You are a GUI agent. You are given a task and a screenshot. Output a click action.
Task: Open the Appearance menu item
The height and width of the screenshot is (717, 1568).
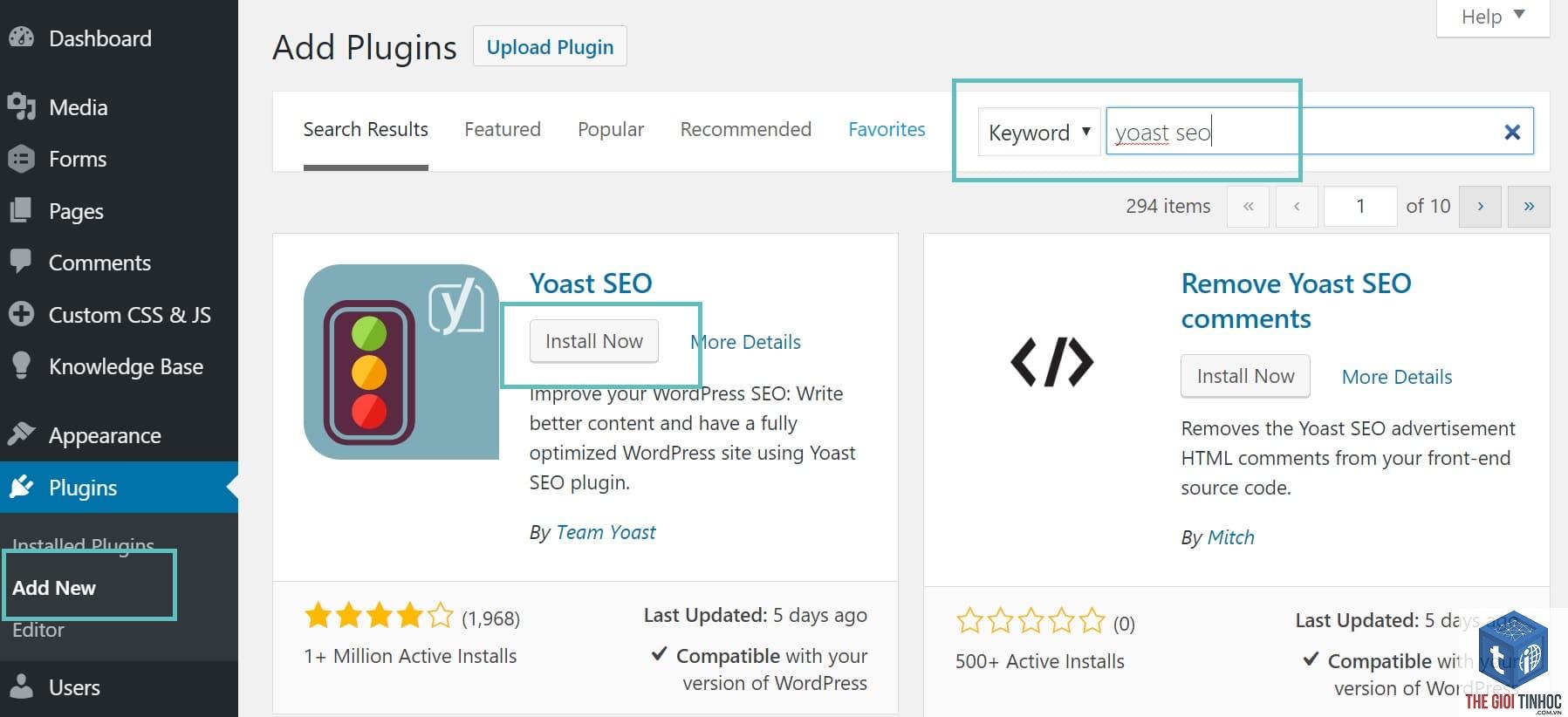pyautogui.click(x=119, y=435)
